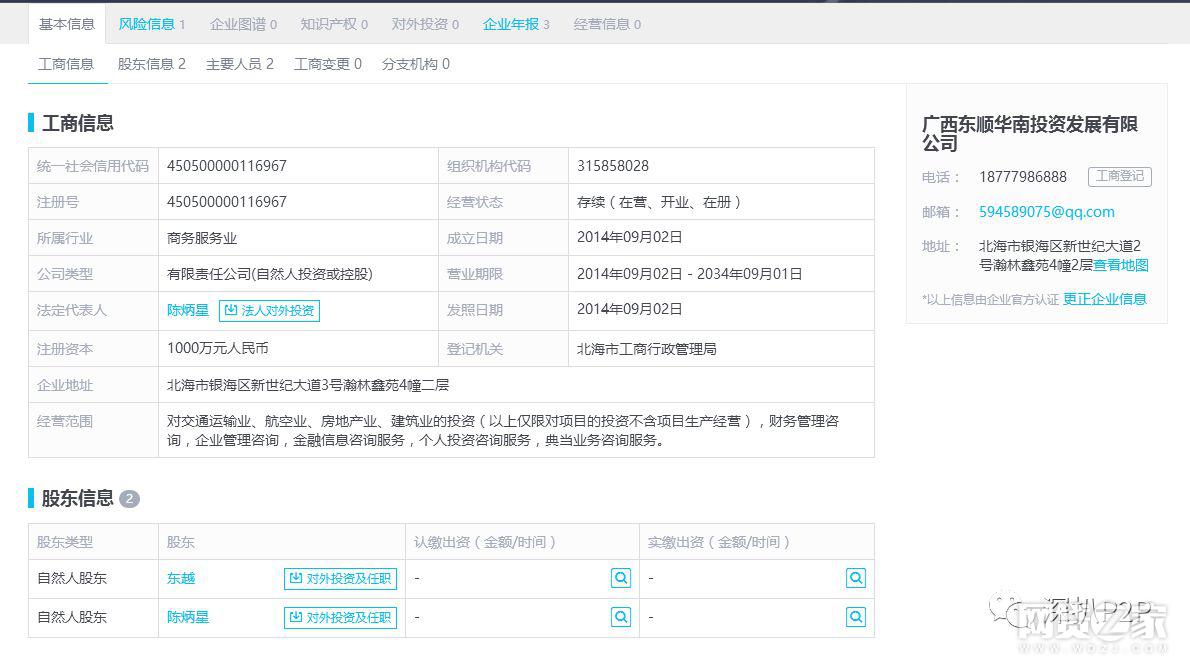Viewport: 1190px width, 663px height.
Task: Switch to 股东信息 sub-tab
Action: pyautogui.click(x=151, y=64)
